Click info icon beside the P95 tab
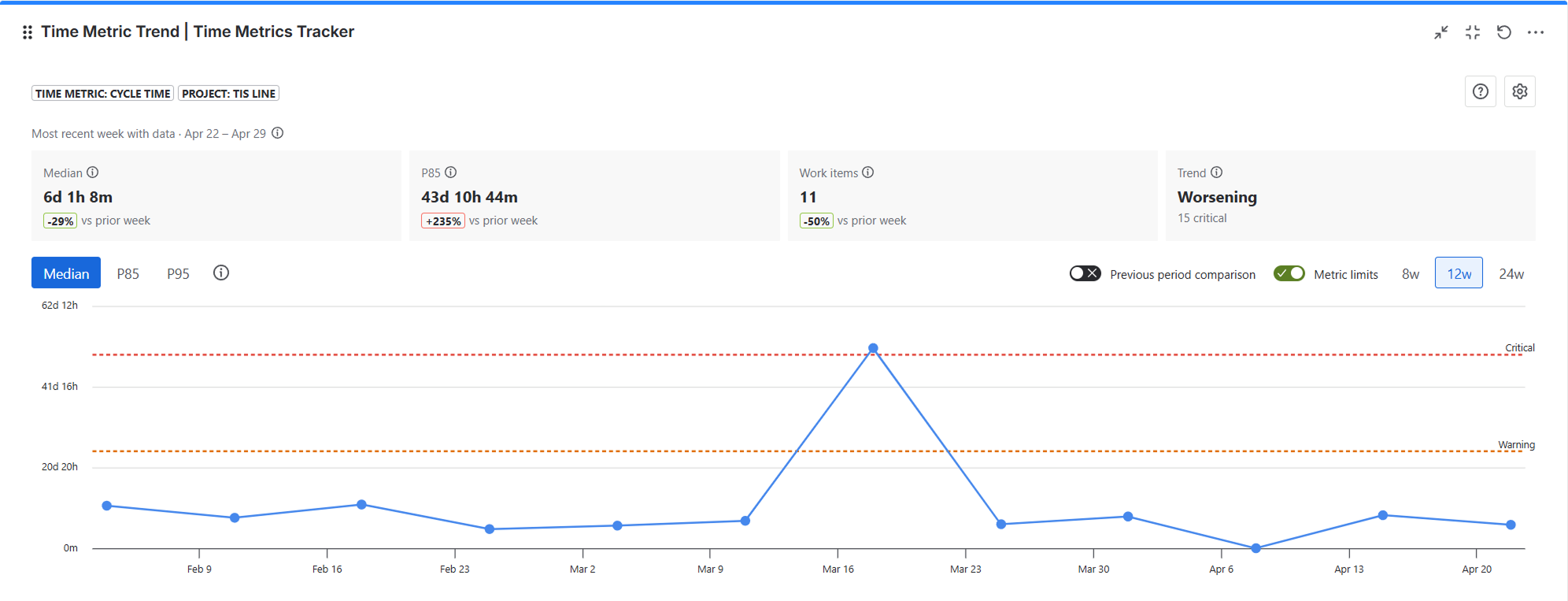The width and height of the screenshot is (1568, 601). pyautogui.click(x=221, y=273)
